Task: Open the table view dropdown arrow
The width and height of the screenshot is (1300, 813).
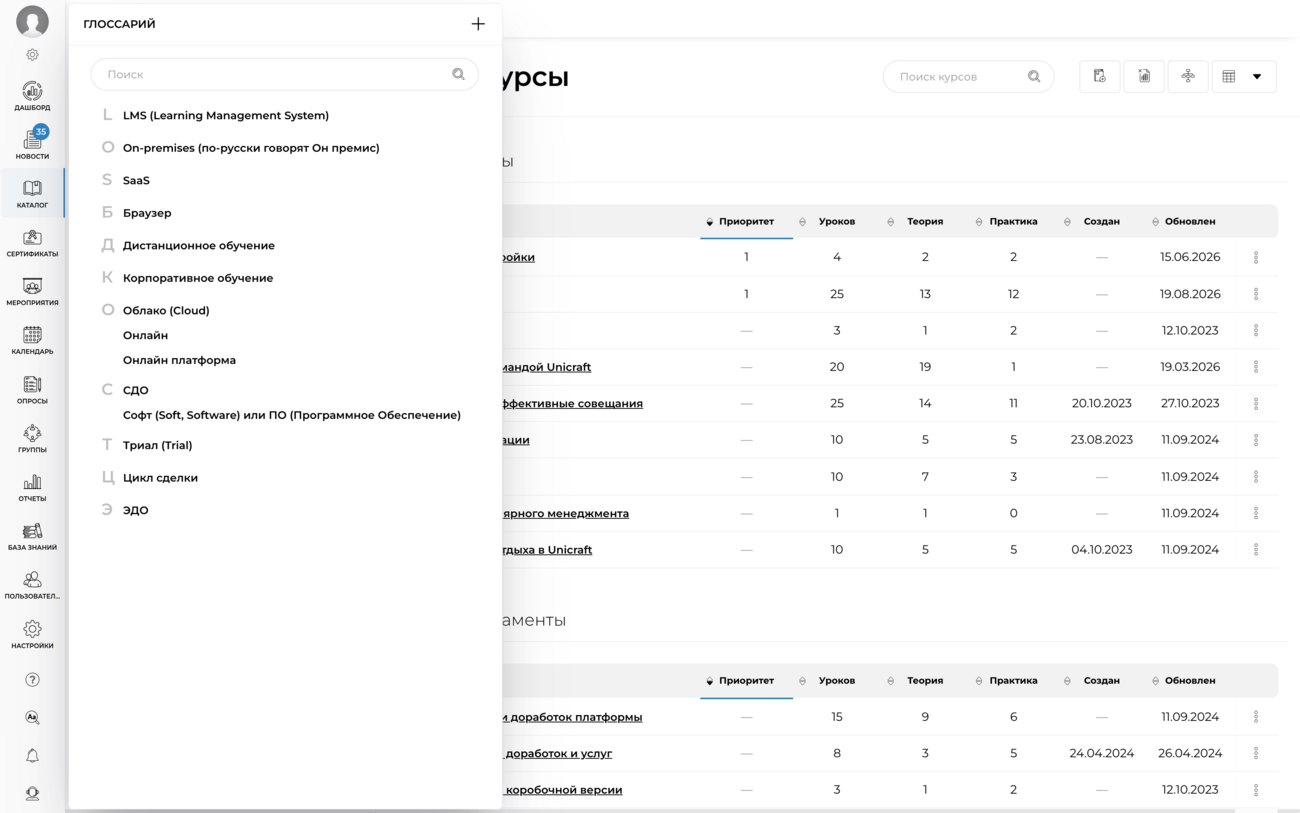Action: 1257,76
